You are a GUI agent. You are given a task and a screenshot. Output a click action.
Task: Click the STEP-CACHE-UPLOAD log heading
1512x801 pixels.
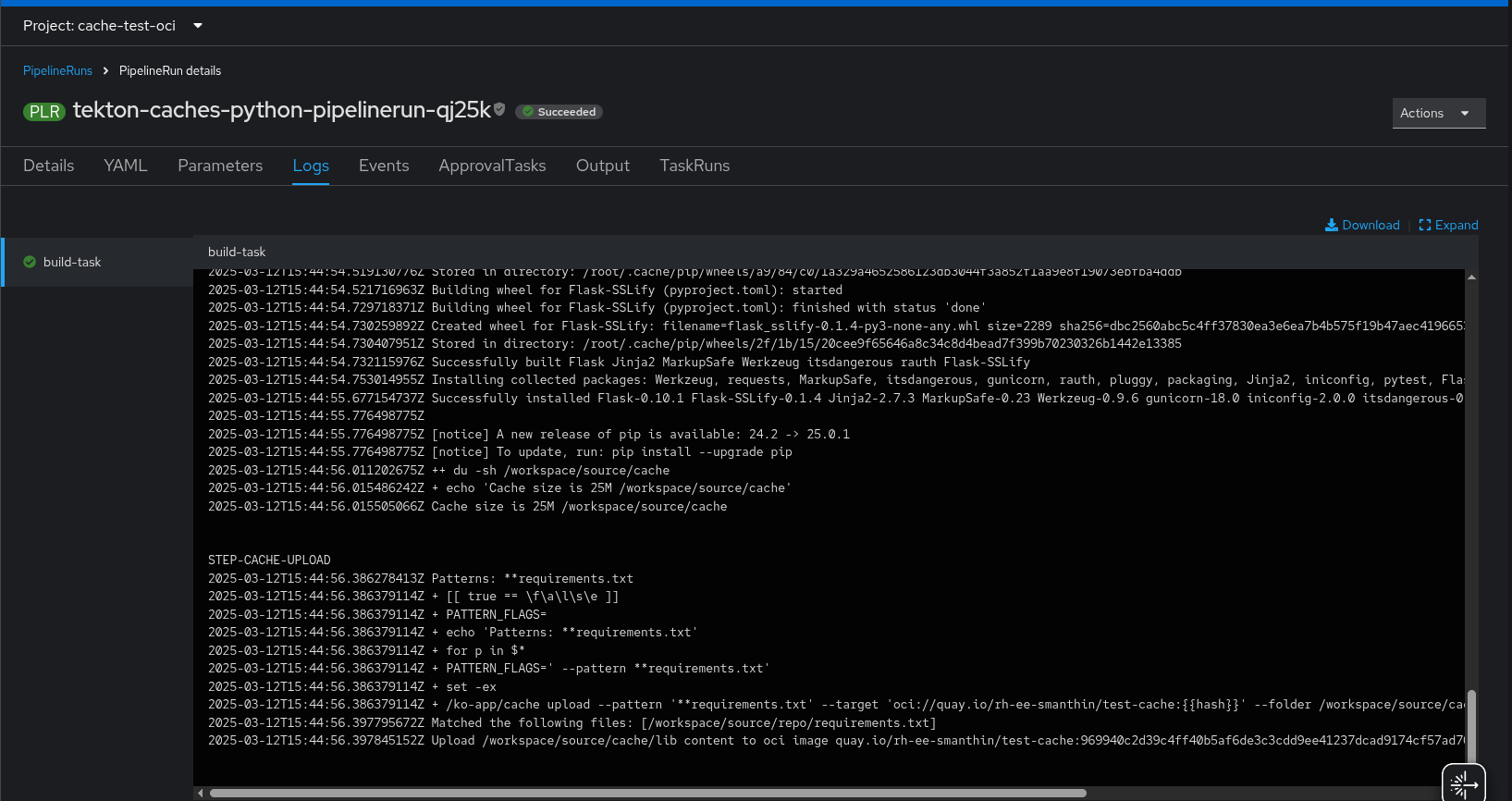pyautogui.click(x=269, y=561)
